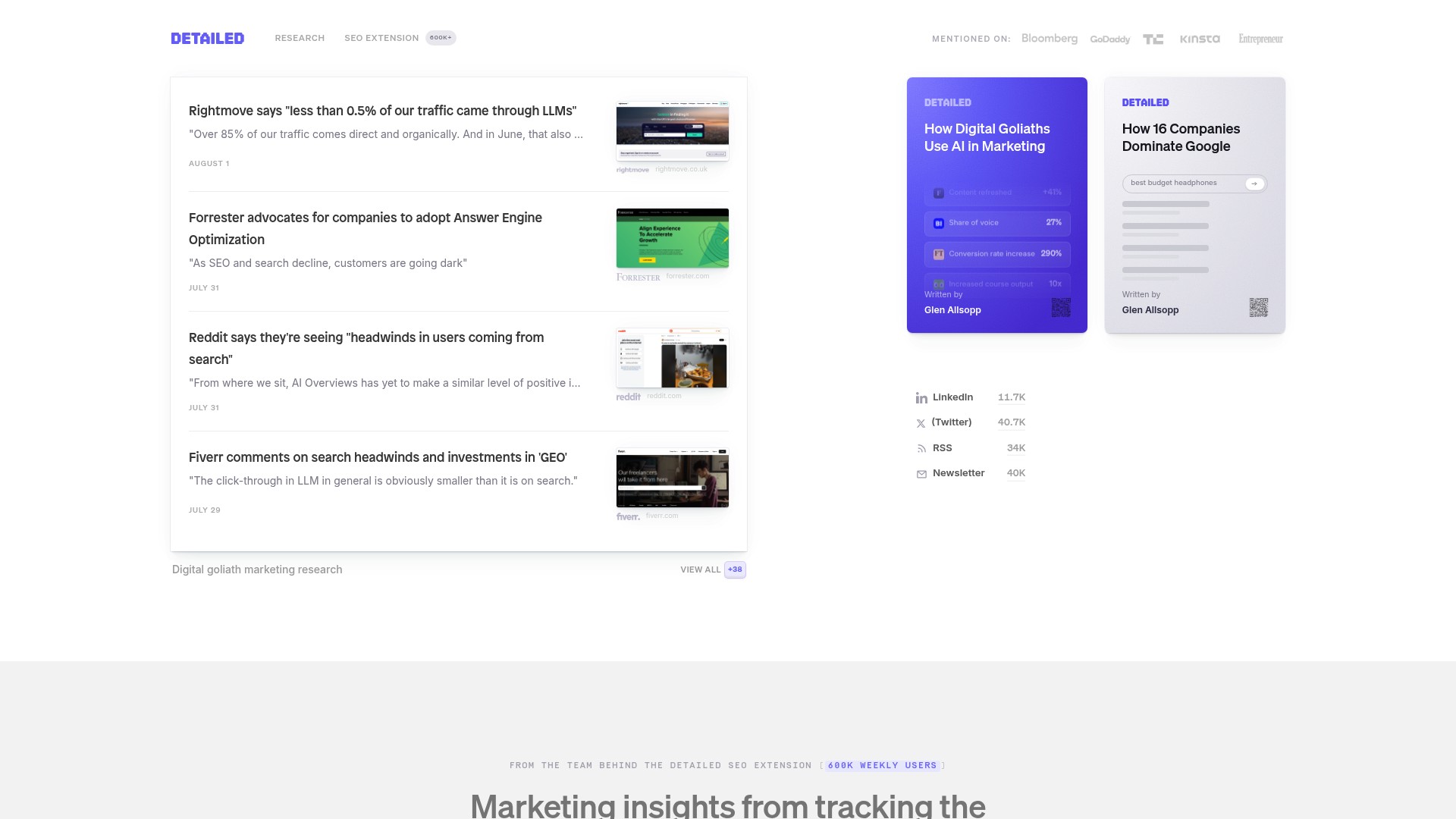This screenshot has width=1456, height=819.
Task: Click the arrow button in headphones search
Action: coord(1255,184)
